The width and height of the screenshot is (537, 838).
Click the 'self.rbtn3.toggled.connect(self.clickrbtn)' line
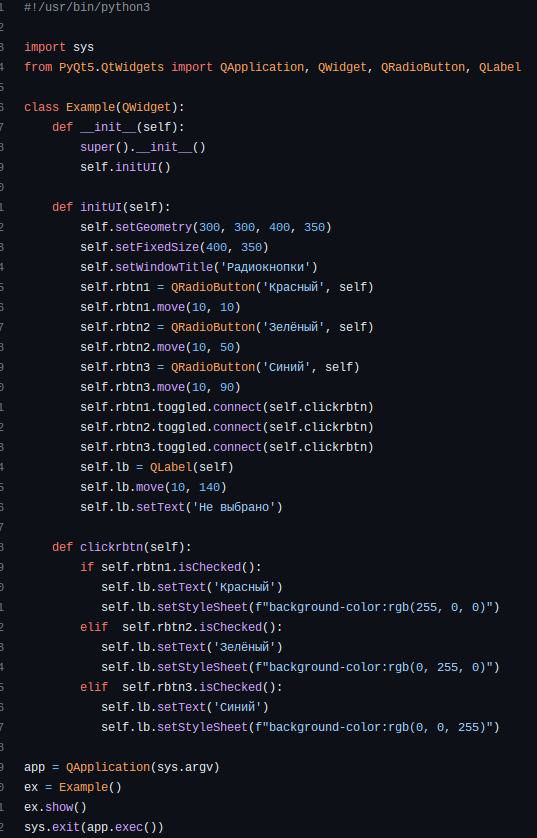click(227, 447)
